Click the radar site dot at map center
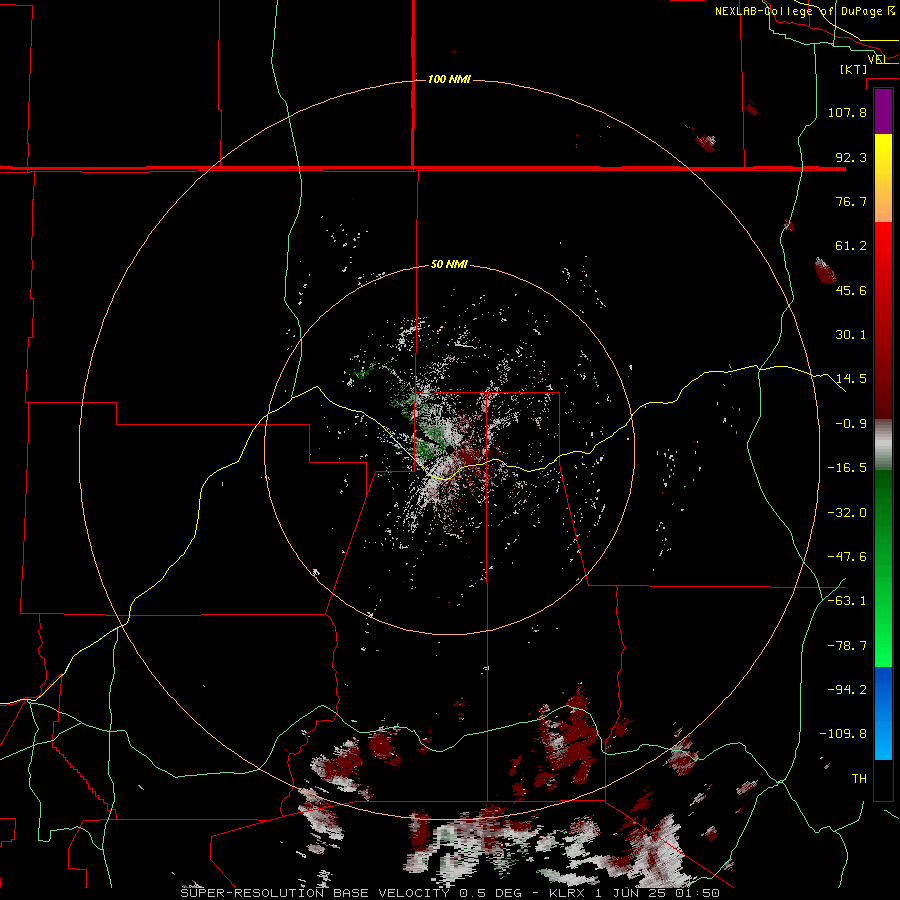Screen dimensions: 900x900 pyautogui.click(x=450, y=449)
